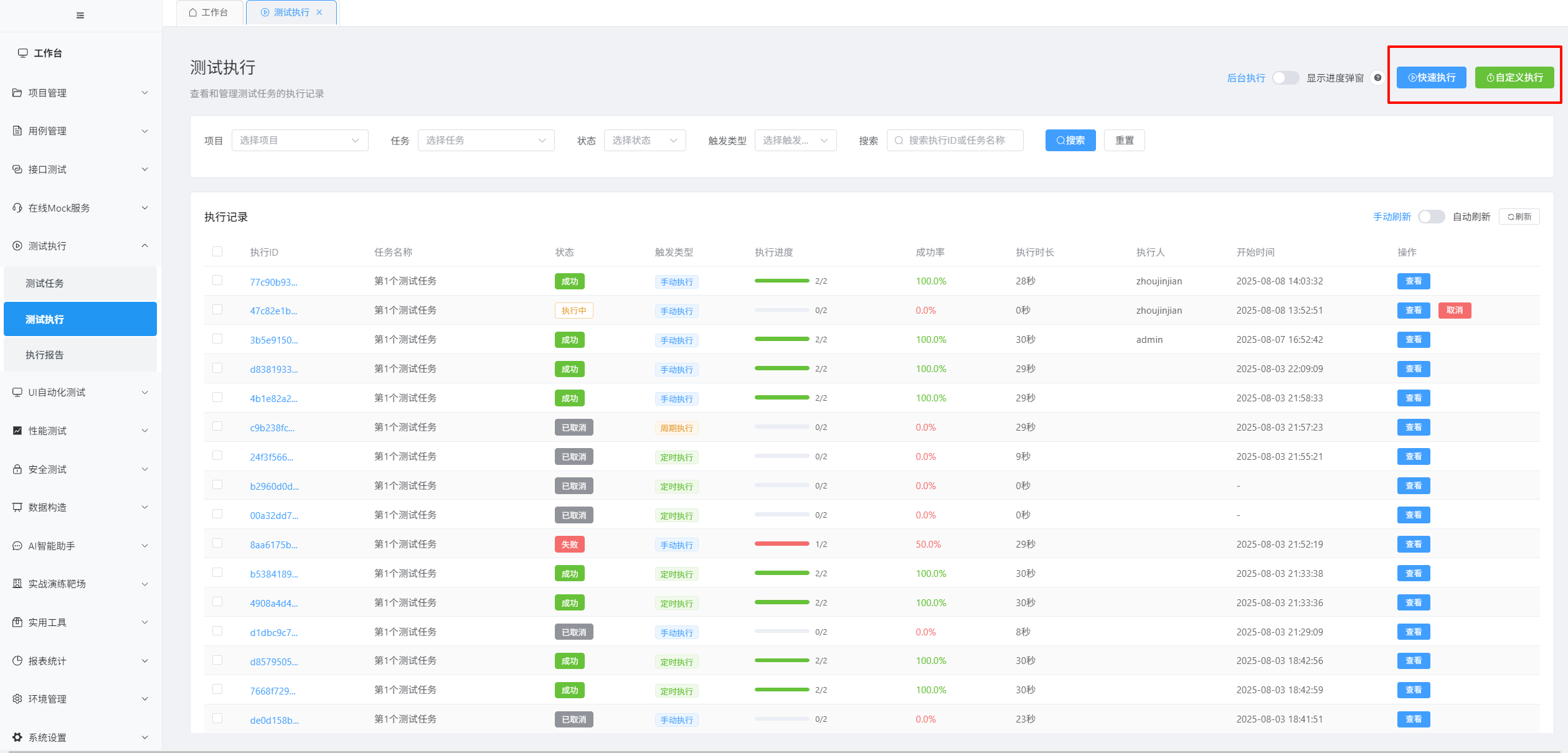Screen dimensions: 1568x753
Task: Close the 测试执行 tab with X icon
Action: (319, 12)
